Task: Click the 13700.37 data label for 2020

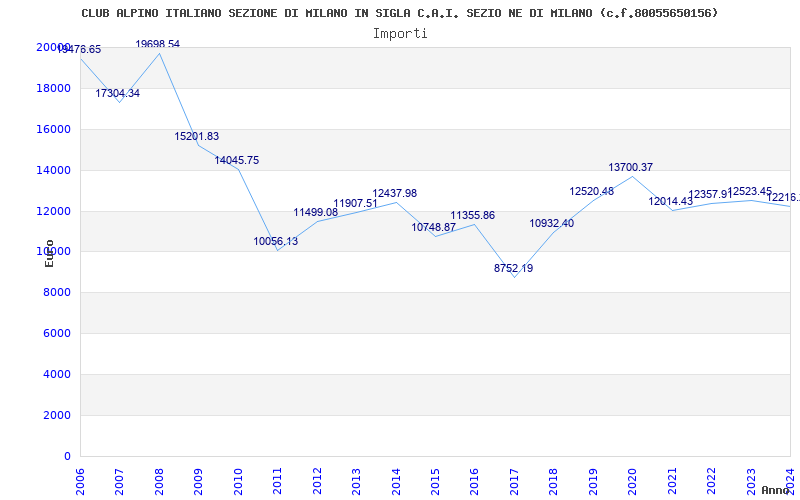Action: (631, 167)
